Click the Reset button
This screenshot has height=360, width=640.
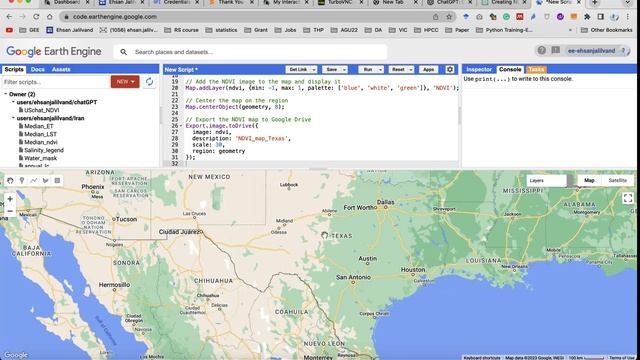point(398,70)
